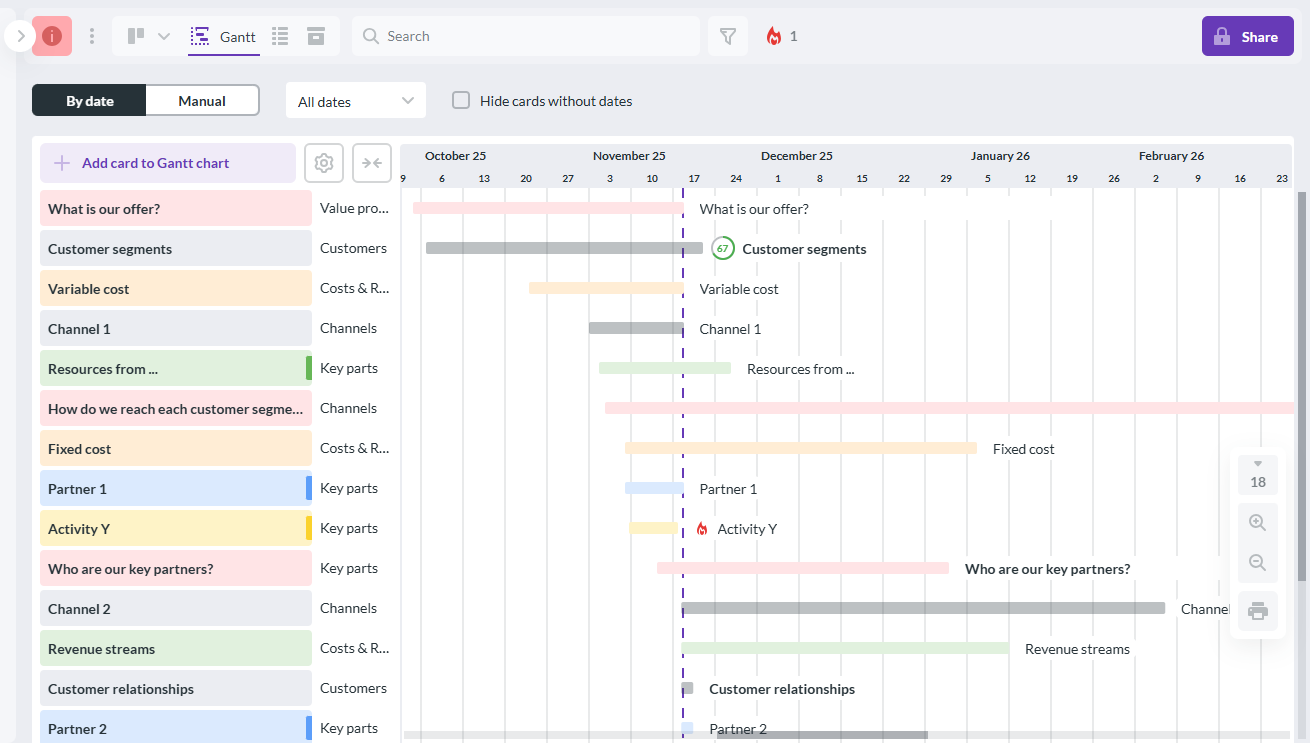Select the Gantt tab in the toolbar

[x=224, y=36]
